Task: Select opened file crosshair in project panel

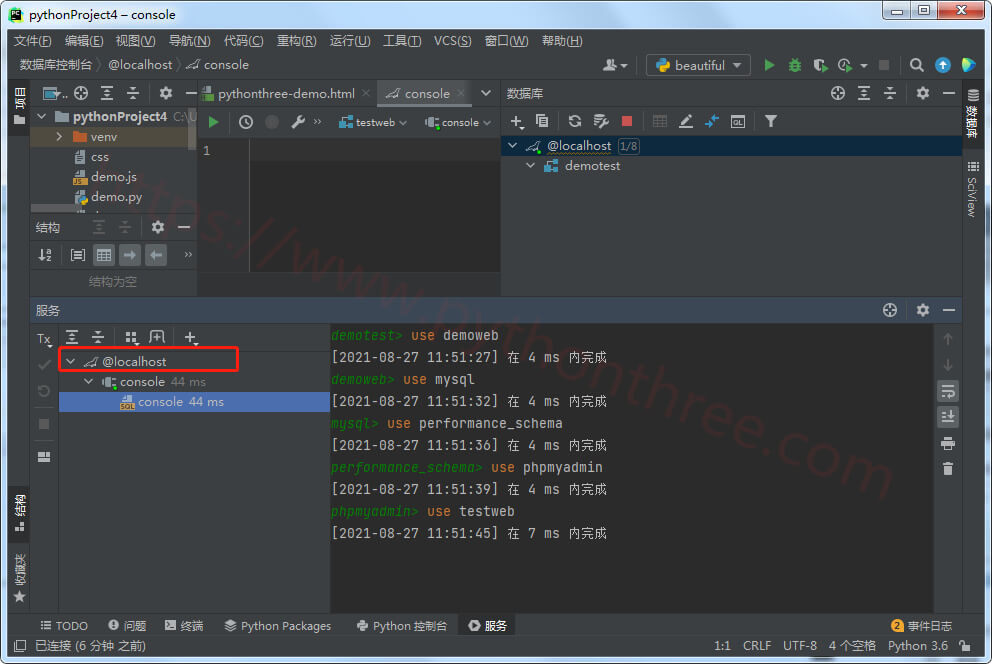Action: coord(81,94)
